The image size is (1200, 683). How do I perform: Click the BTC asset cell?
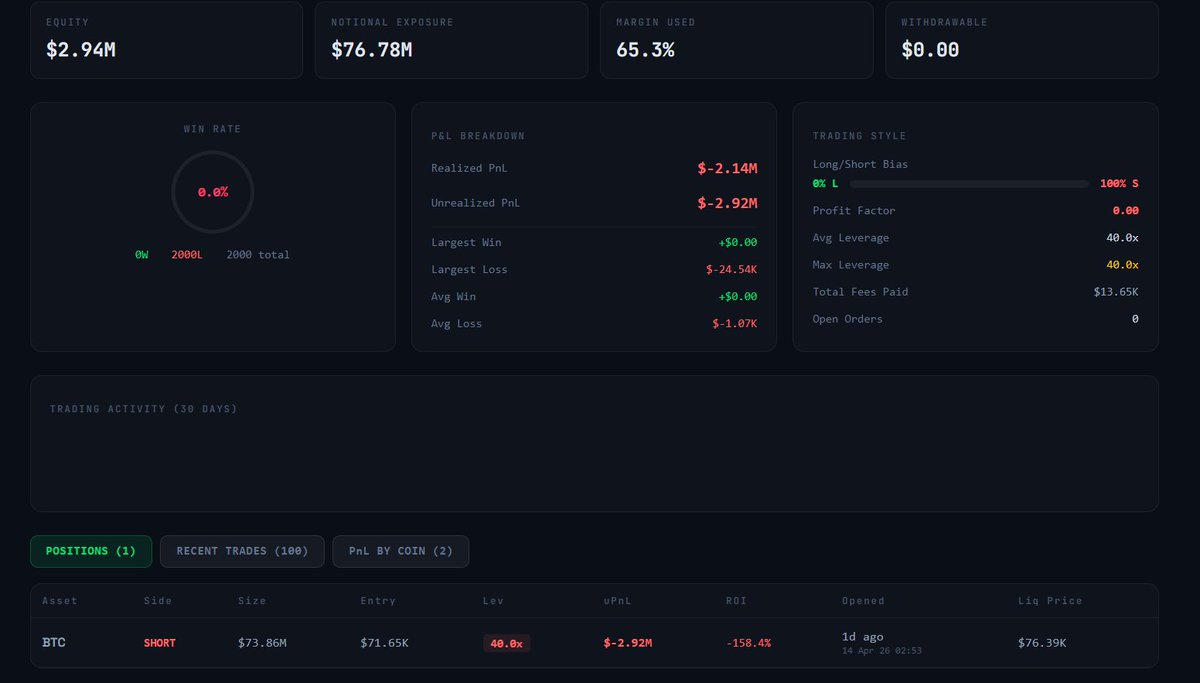point(54,643)
